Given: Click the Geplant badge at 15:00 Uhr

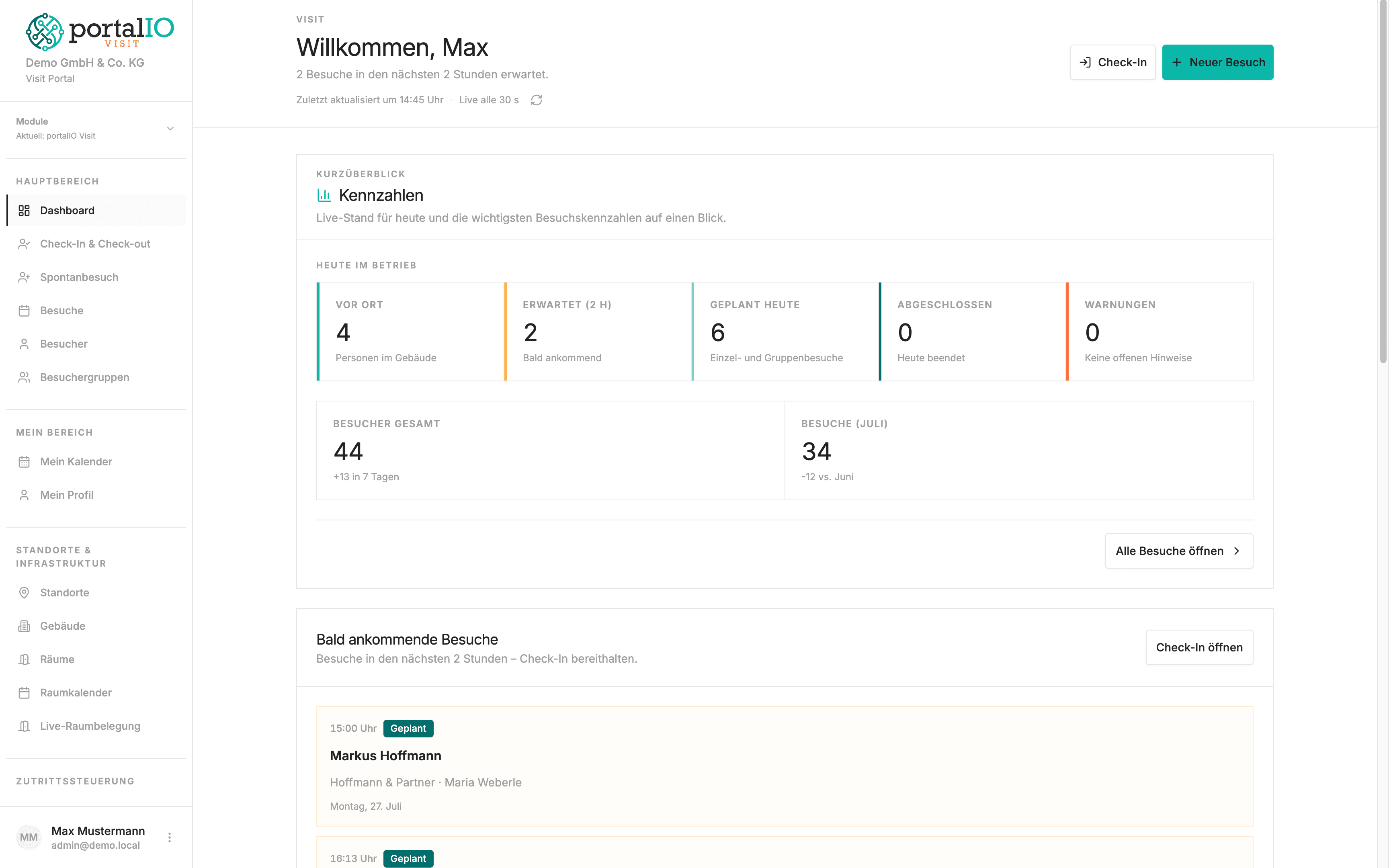Looking at the screenshot, I should tap(408, 729).
